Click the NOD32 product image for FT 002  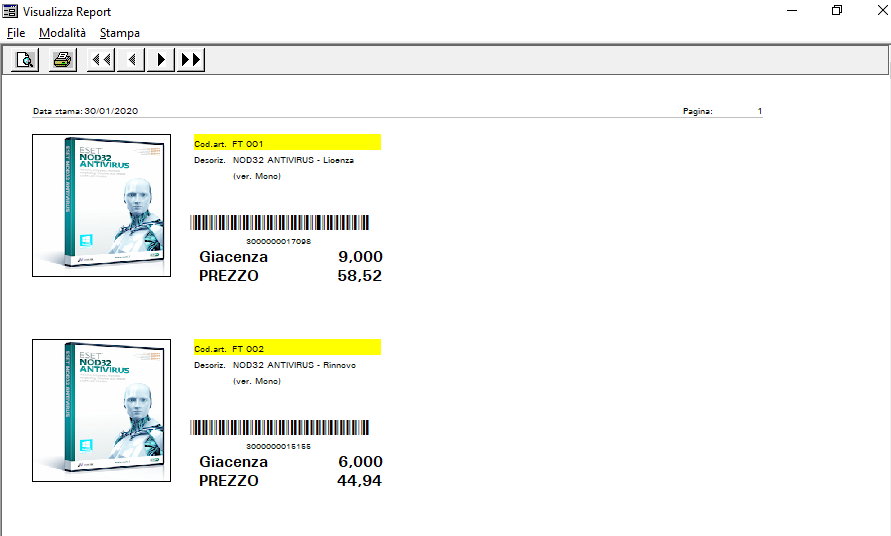point(101,410)
